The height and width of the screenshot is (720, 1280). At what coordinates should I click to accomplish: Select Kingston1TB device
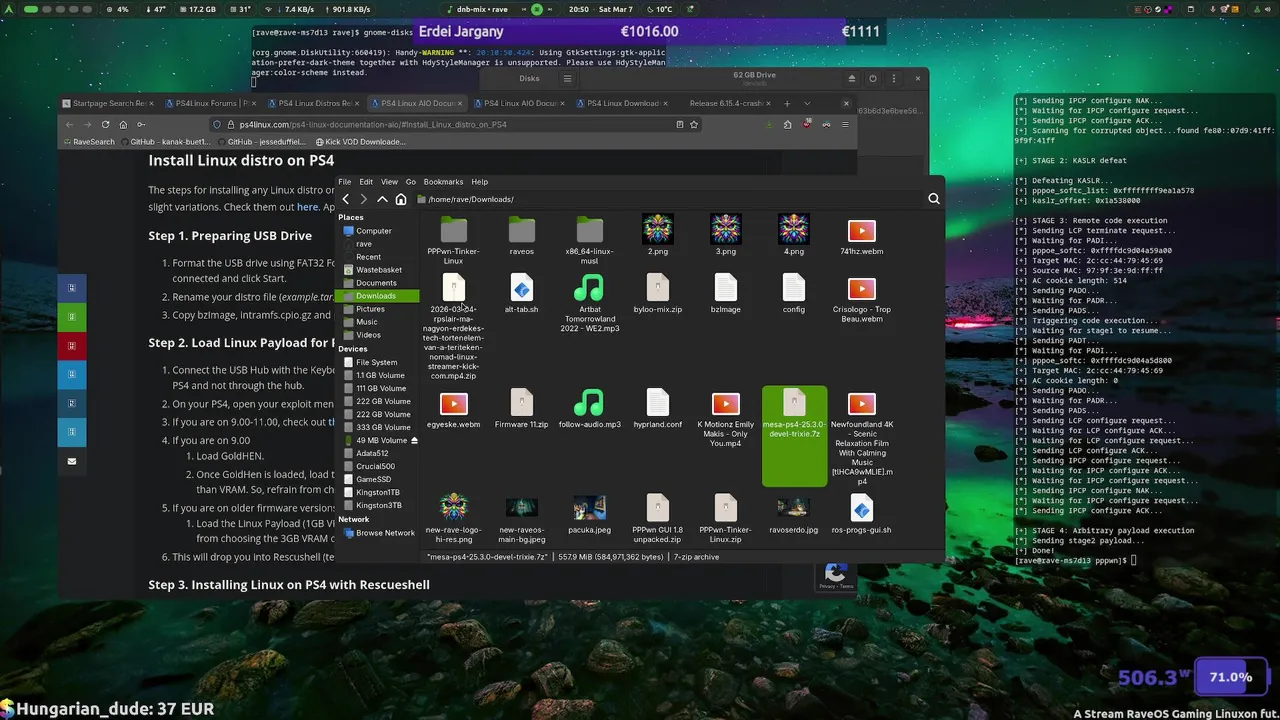coord(378,492)
